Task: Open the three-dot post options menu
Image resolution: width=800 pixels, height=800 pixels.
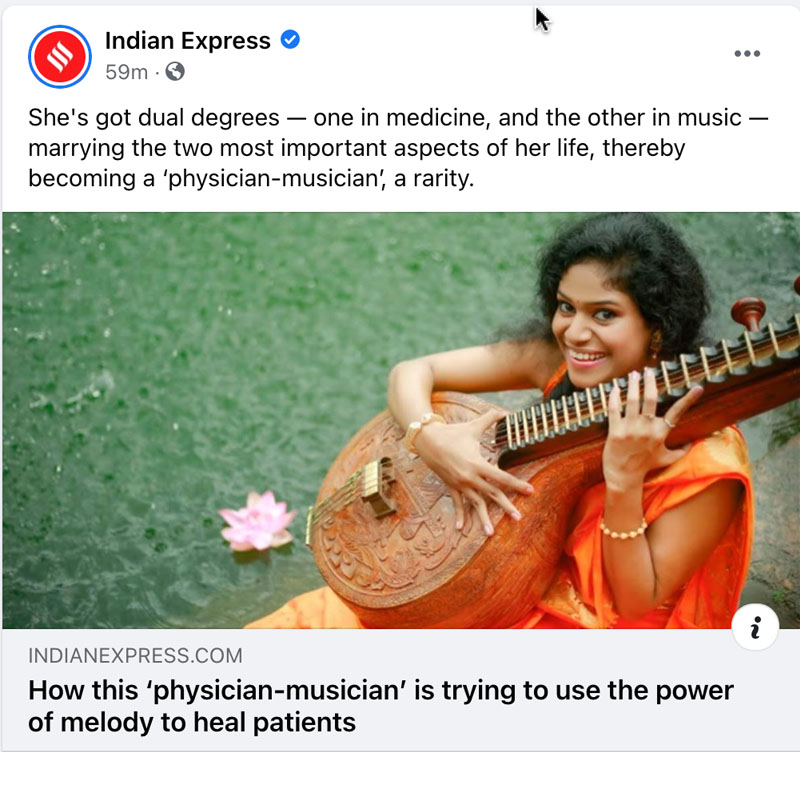Action: [x=747, y=54]
